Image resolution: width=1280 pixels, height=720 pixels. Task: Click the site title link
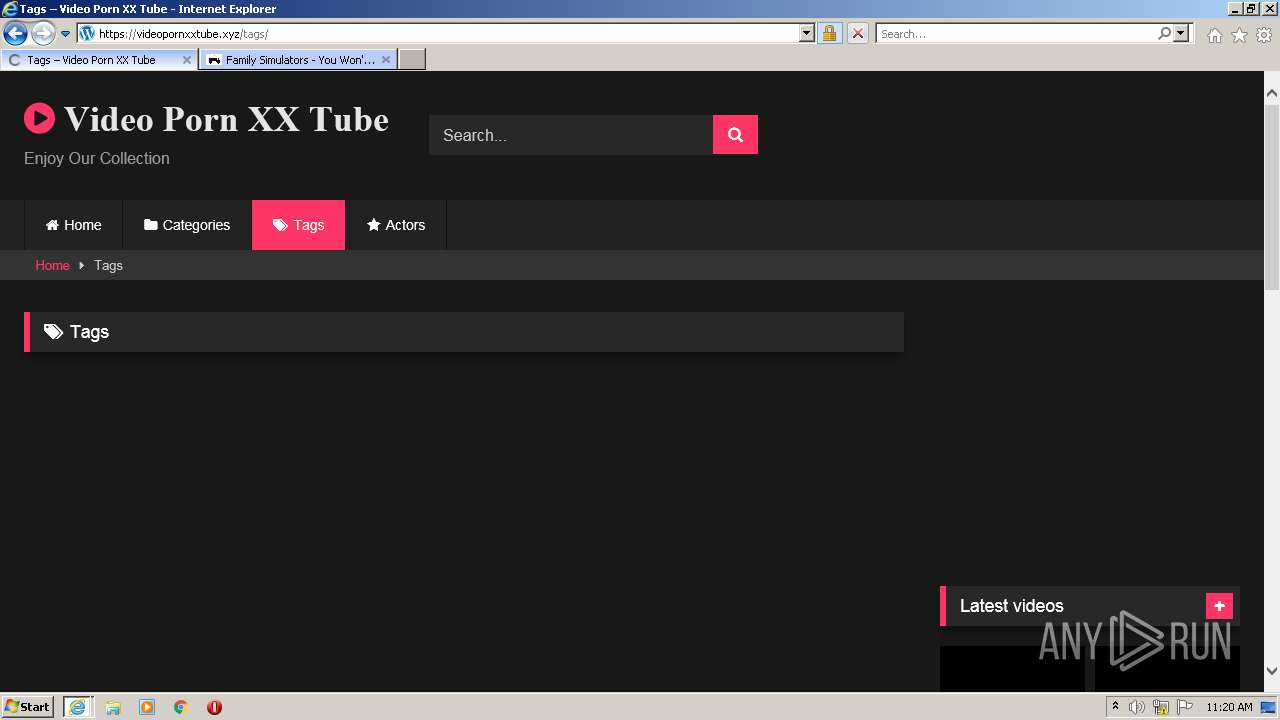coord(226,119)
